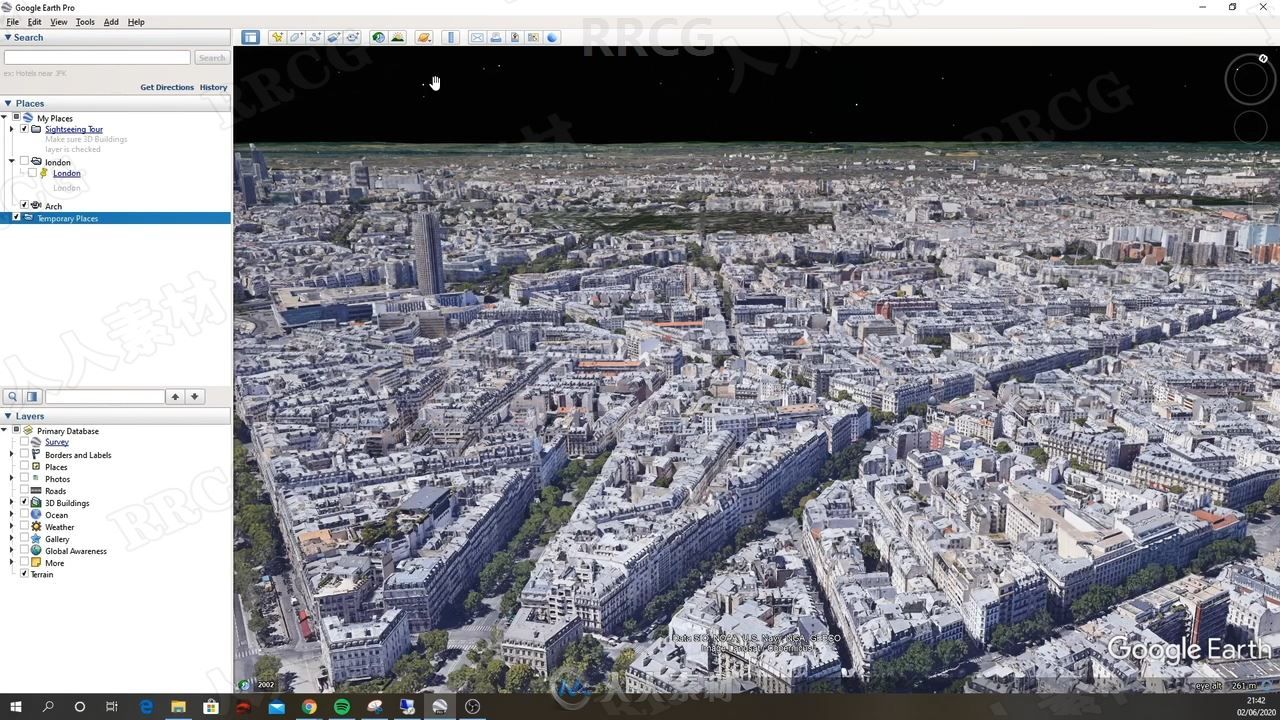Click the Windows Start button

[x=15, y=707]
